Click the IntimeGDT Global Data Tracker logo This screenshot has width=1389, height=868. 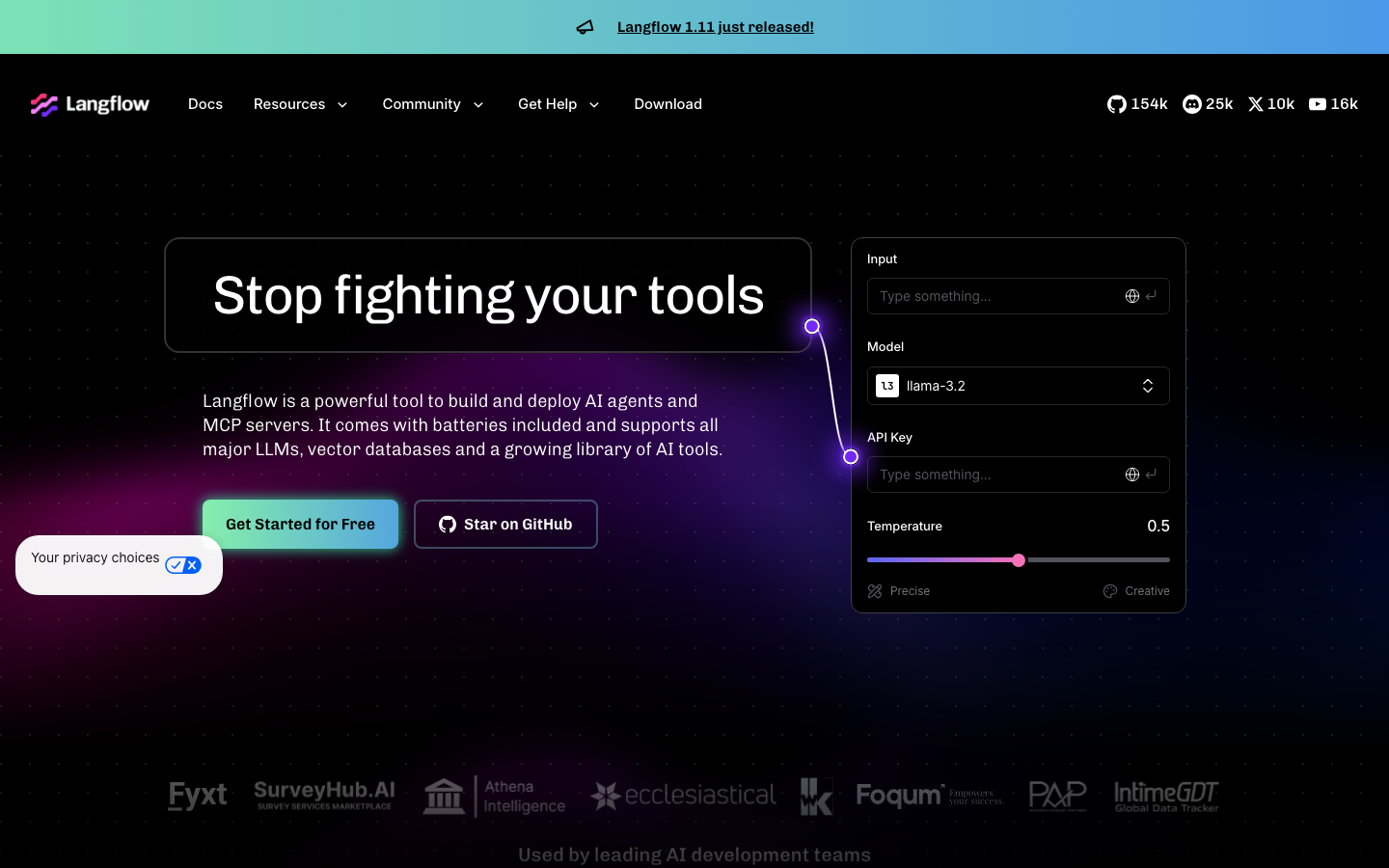point(1166,797)
